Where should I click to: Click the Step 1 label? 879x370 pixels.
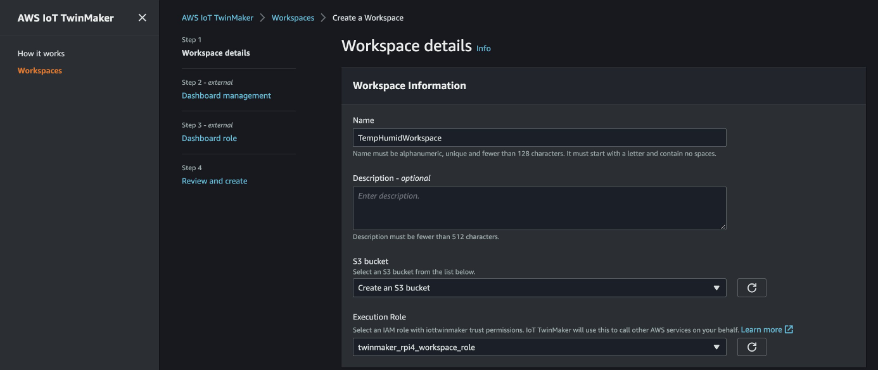(192, 40)
